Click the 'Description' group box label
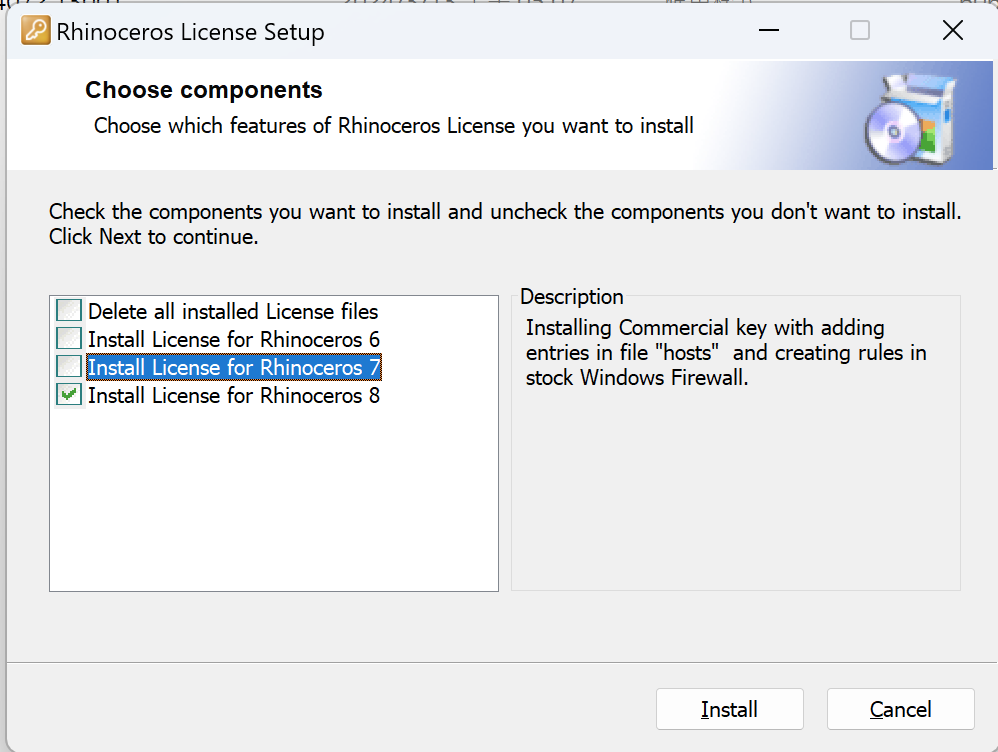The height and width of the screenshot is (752, 998). pos(571,297)
